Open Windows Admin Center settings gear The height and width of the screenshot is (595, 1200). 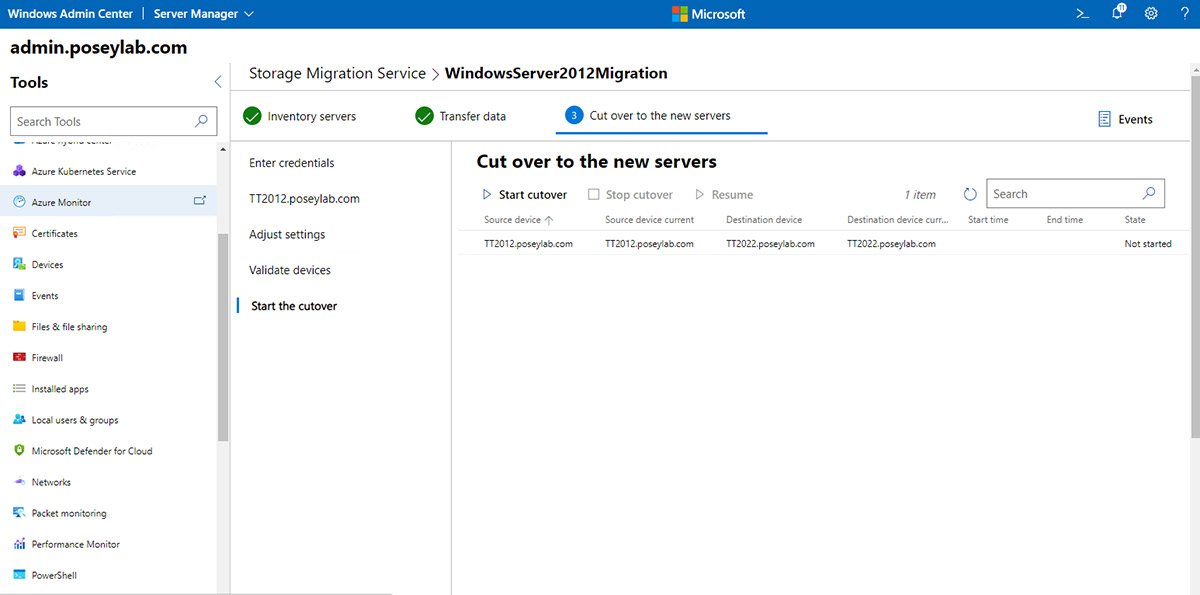[1152, 13]
